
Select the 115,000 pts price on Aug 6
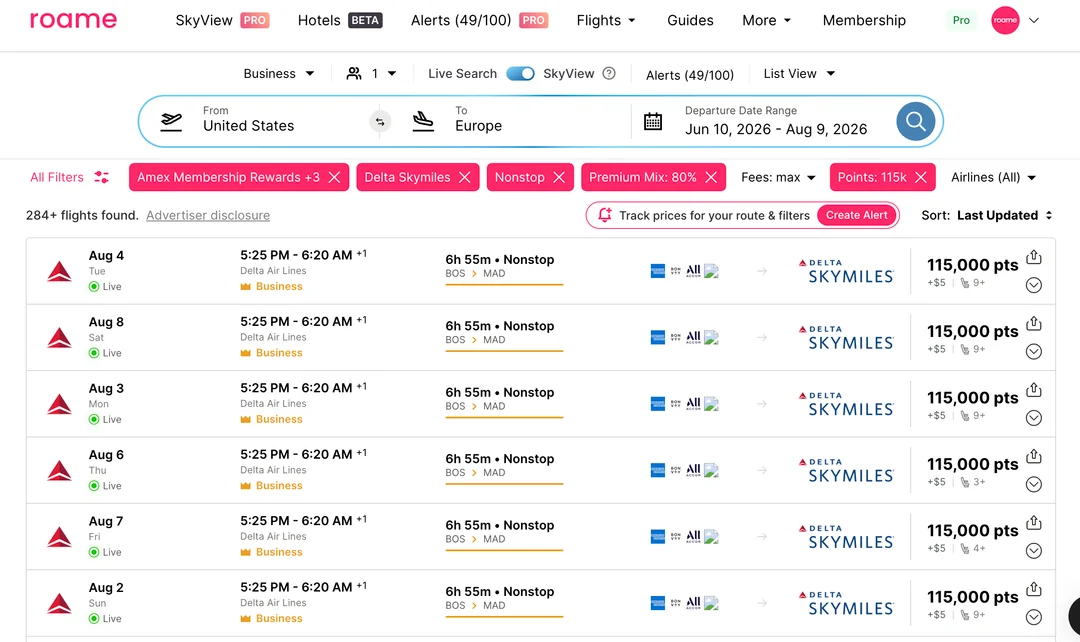(972, 464)
